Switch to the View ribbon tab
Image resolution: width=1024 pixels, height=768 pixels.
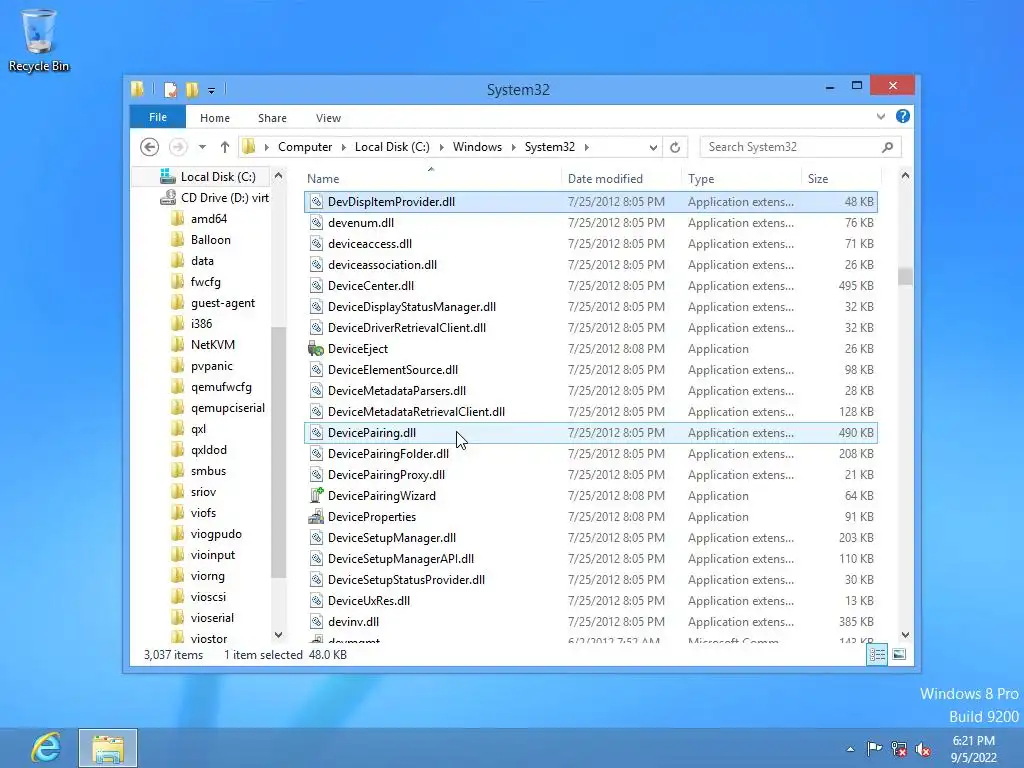(x=328, y=118)
